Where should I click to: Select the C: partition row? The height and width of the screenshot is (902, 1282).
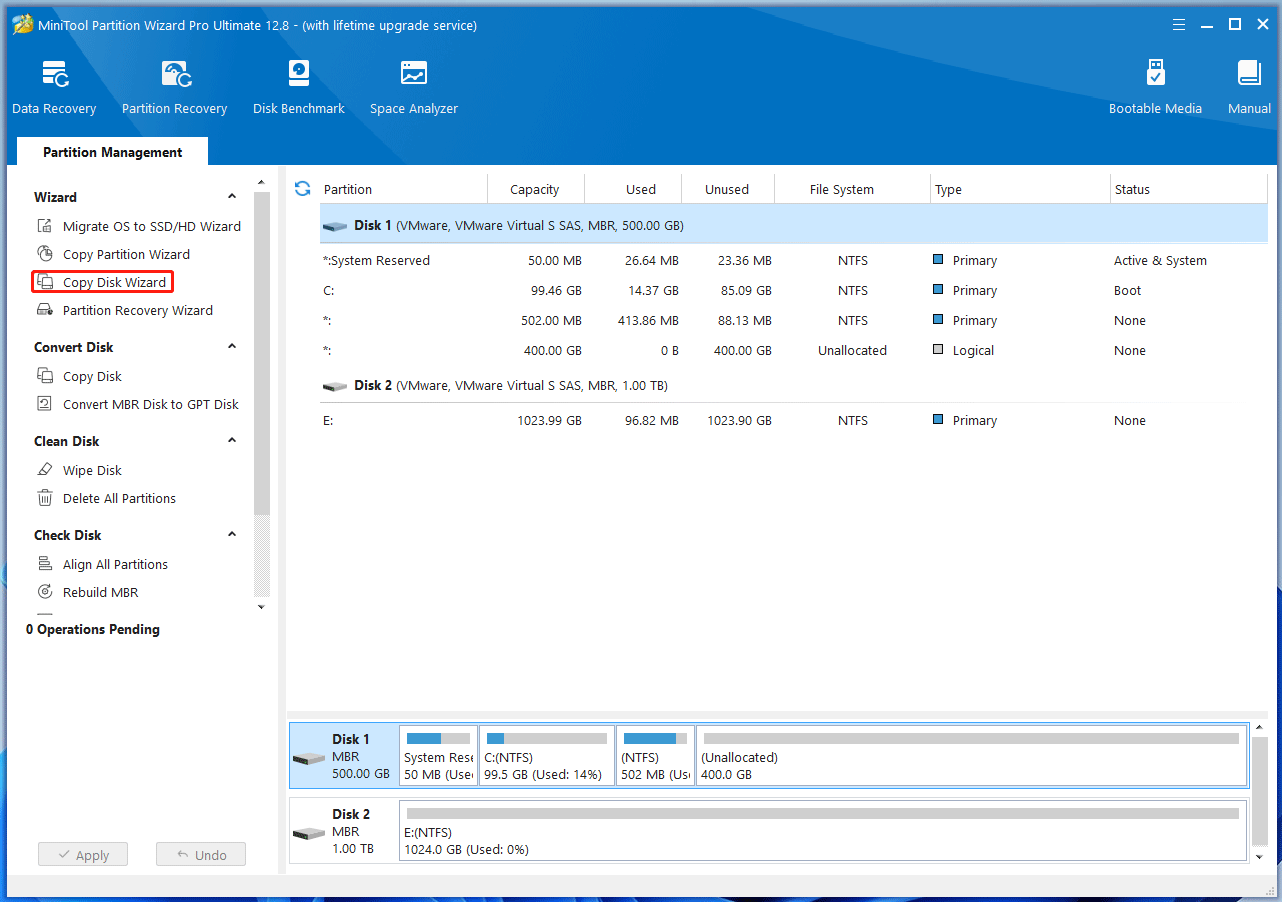point(794,291)
